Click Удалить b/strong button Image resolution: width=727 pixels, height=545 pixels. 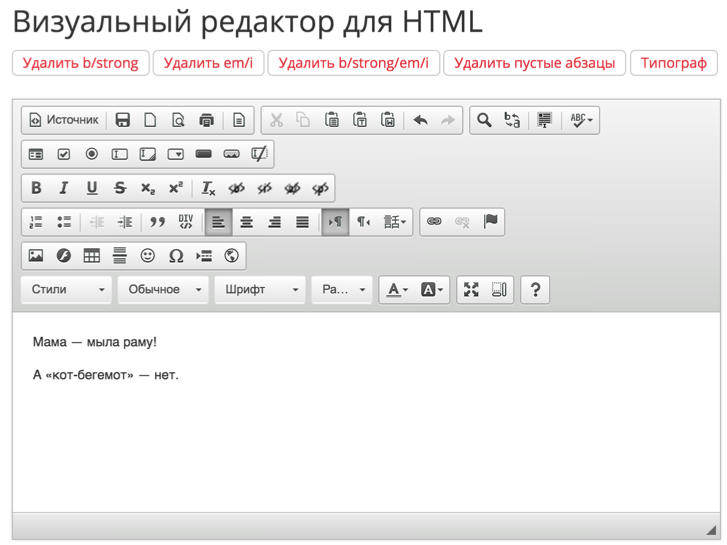[80, 63]
